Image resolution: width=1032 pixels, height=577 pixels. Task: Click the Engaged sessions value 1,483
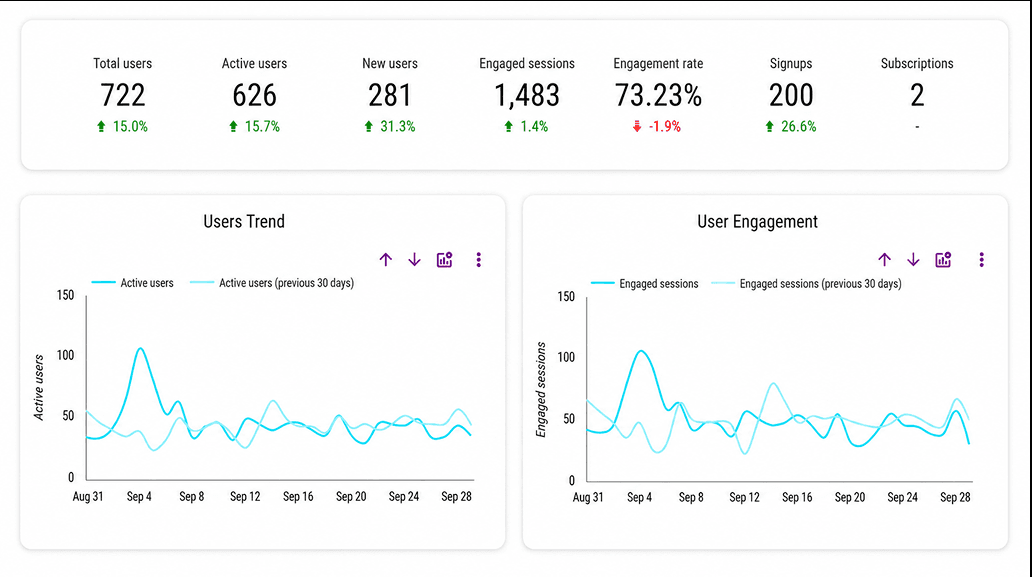point(527,95)
